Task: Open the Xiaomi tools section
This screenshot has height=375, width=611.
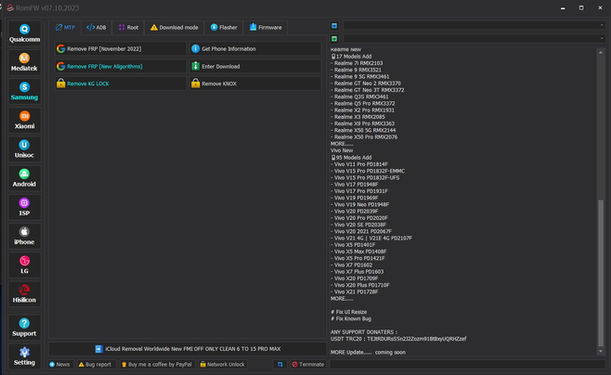Action: [24, 120]
